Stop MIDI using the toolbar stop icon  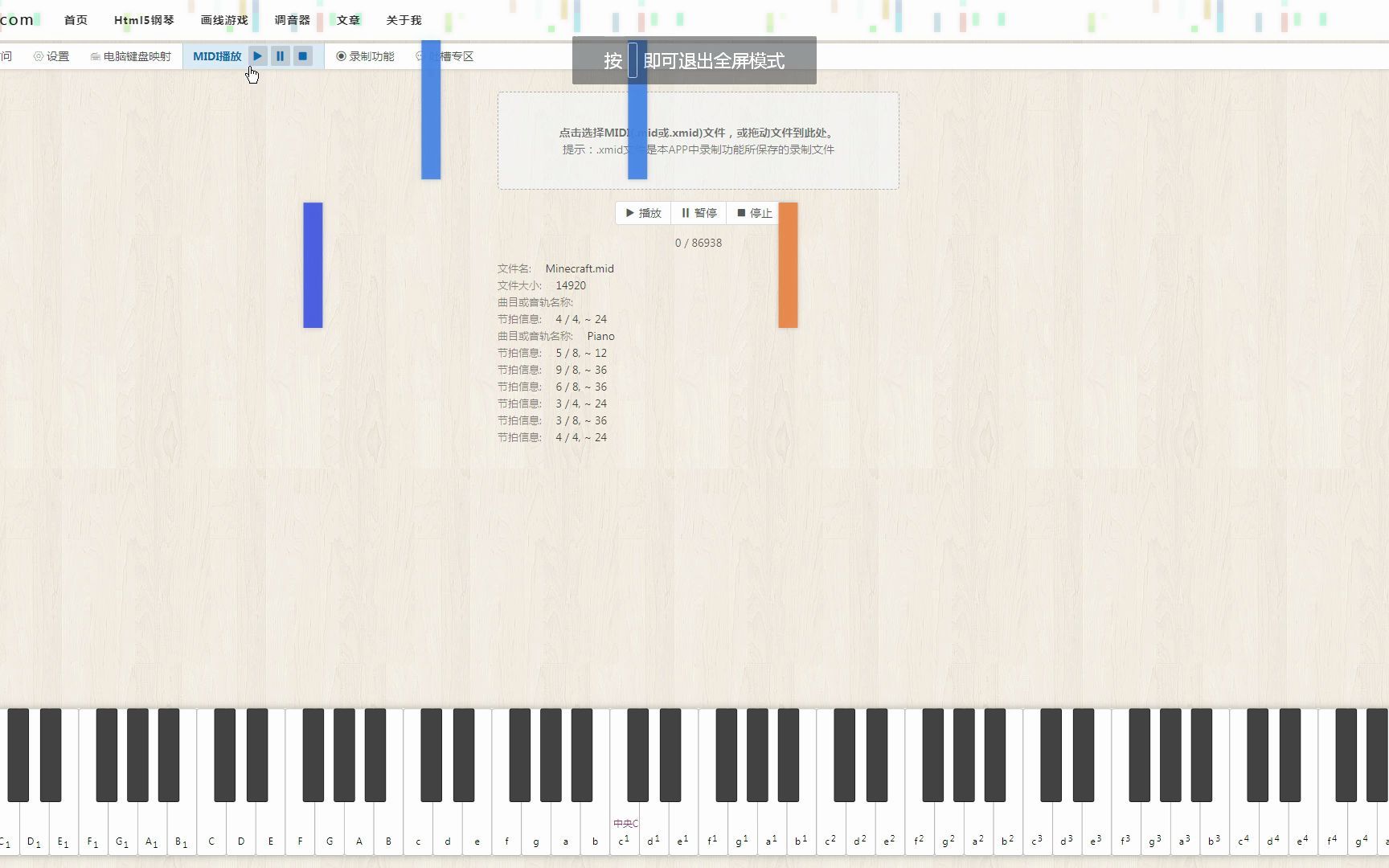302,56
